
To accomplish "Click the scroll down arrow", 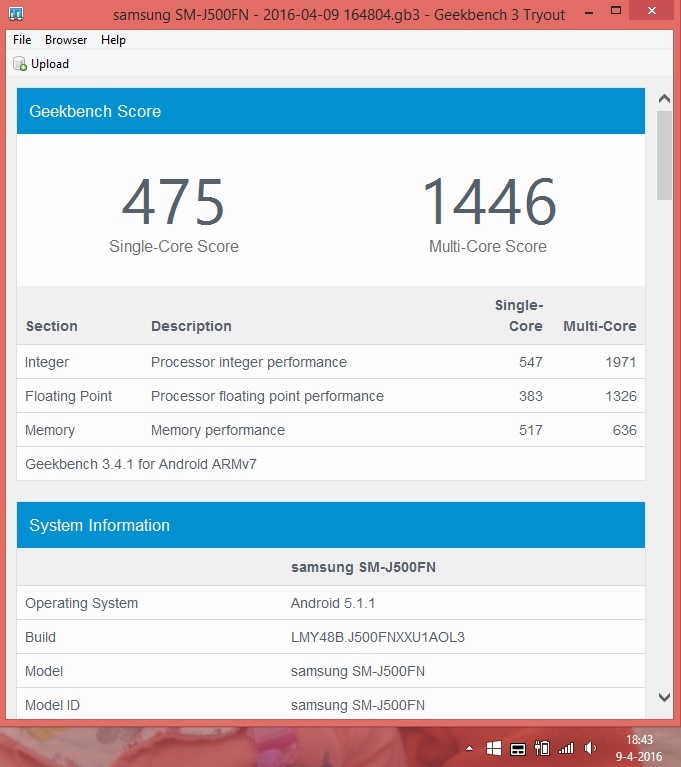I will pyautogui.click(x=664, y=697).
